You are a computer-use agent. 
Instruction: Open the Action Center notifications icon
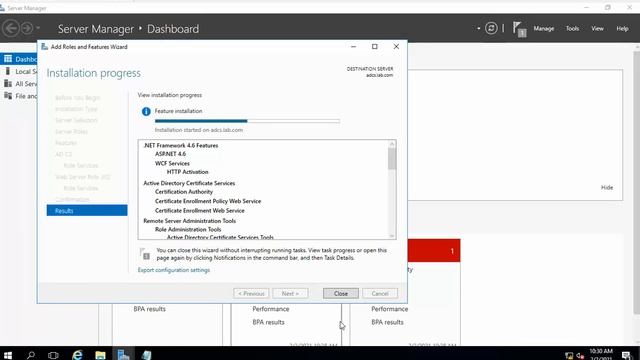click(x=627, y=355)
